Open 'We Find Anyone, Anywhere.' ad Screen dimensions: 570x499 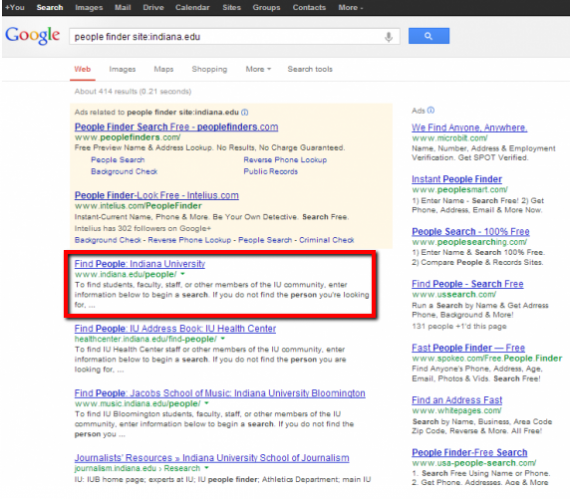[469, 128]
